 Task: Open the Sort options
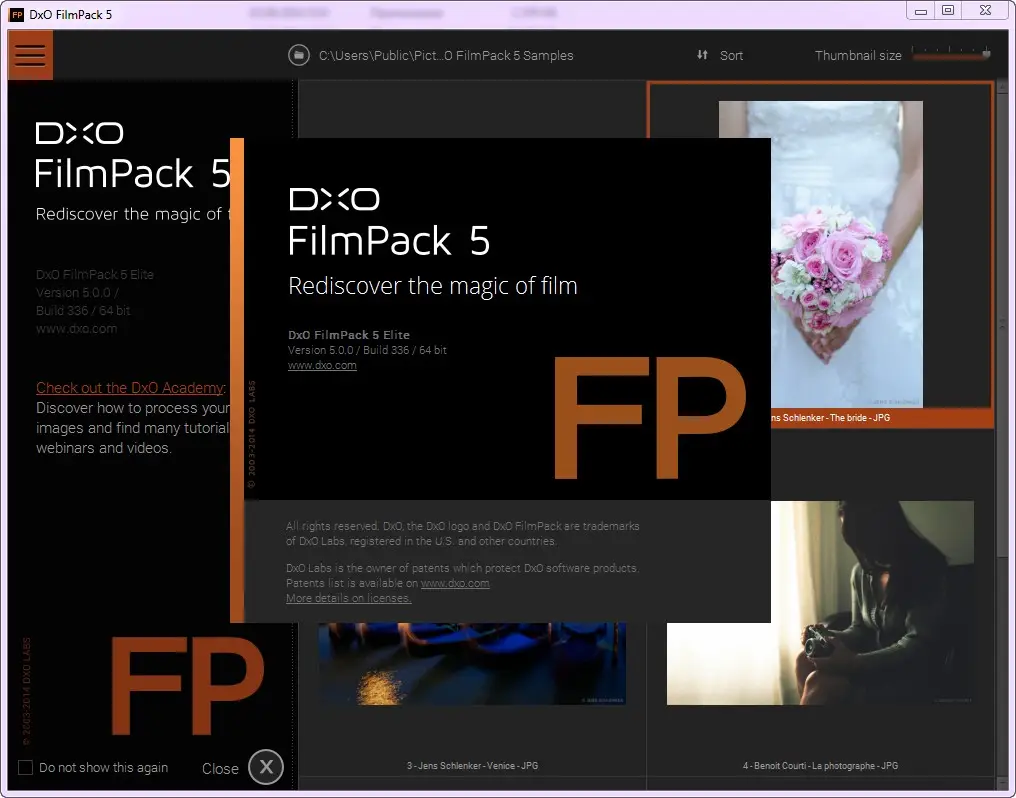click(731, 55)
